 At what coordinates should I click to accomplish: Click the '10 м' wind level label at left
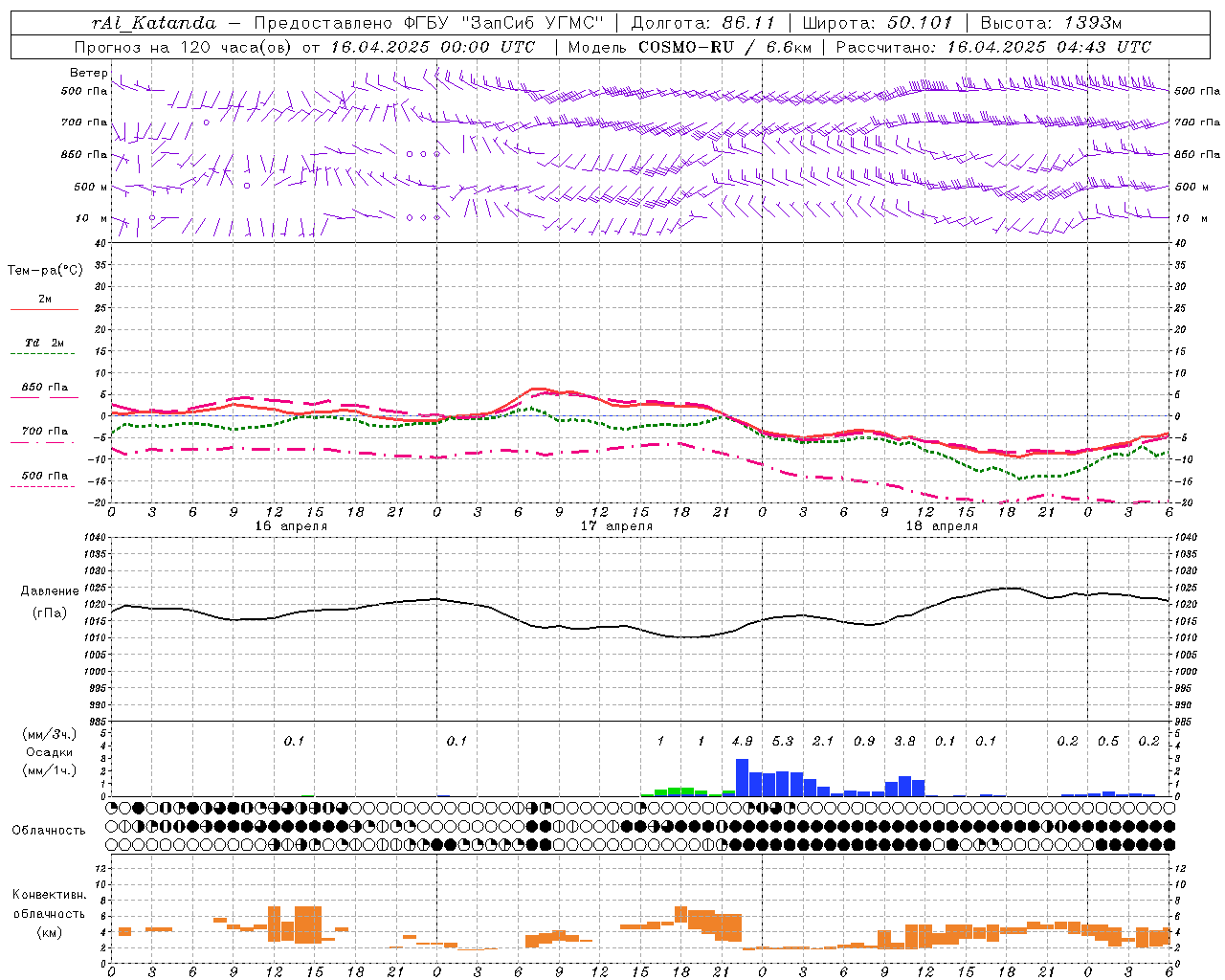92,218
